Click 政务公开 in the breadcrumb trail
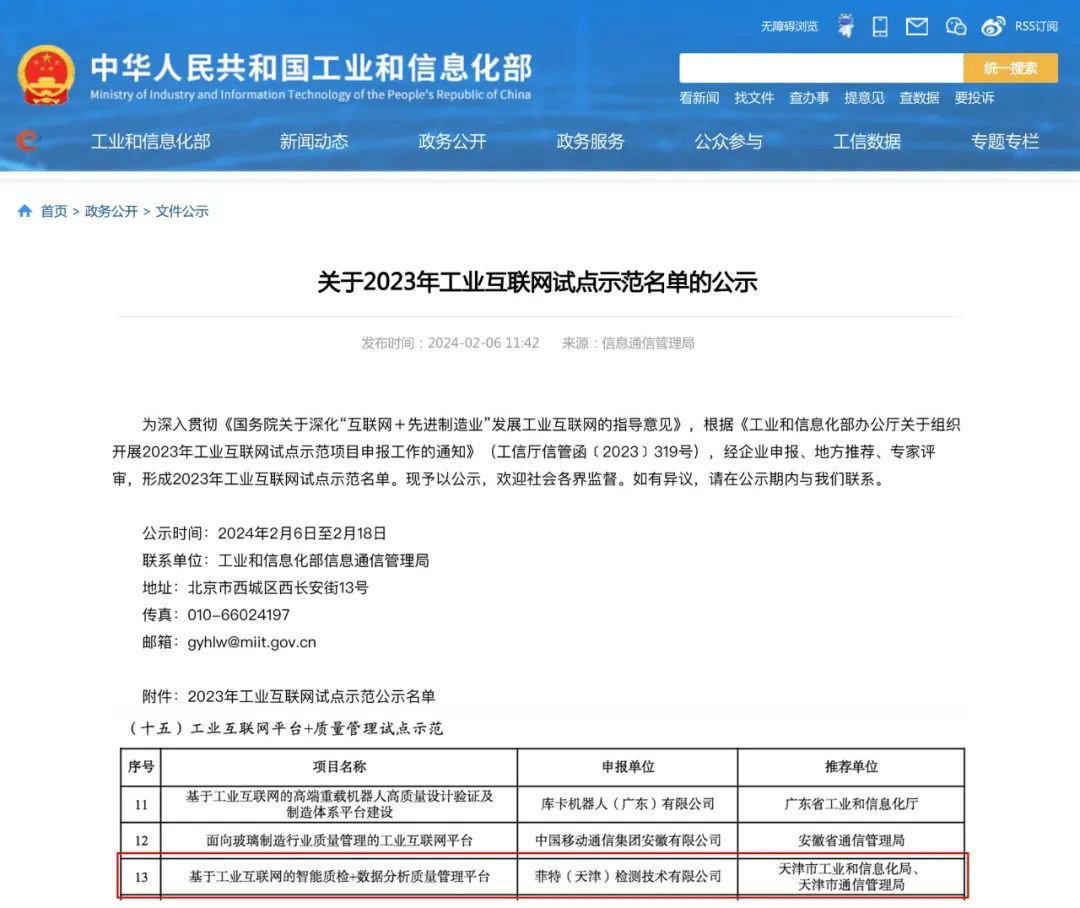Viewport: 1080px width, 908px height. coord(111,211)
